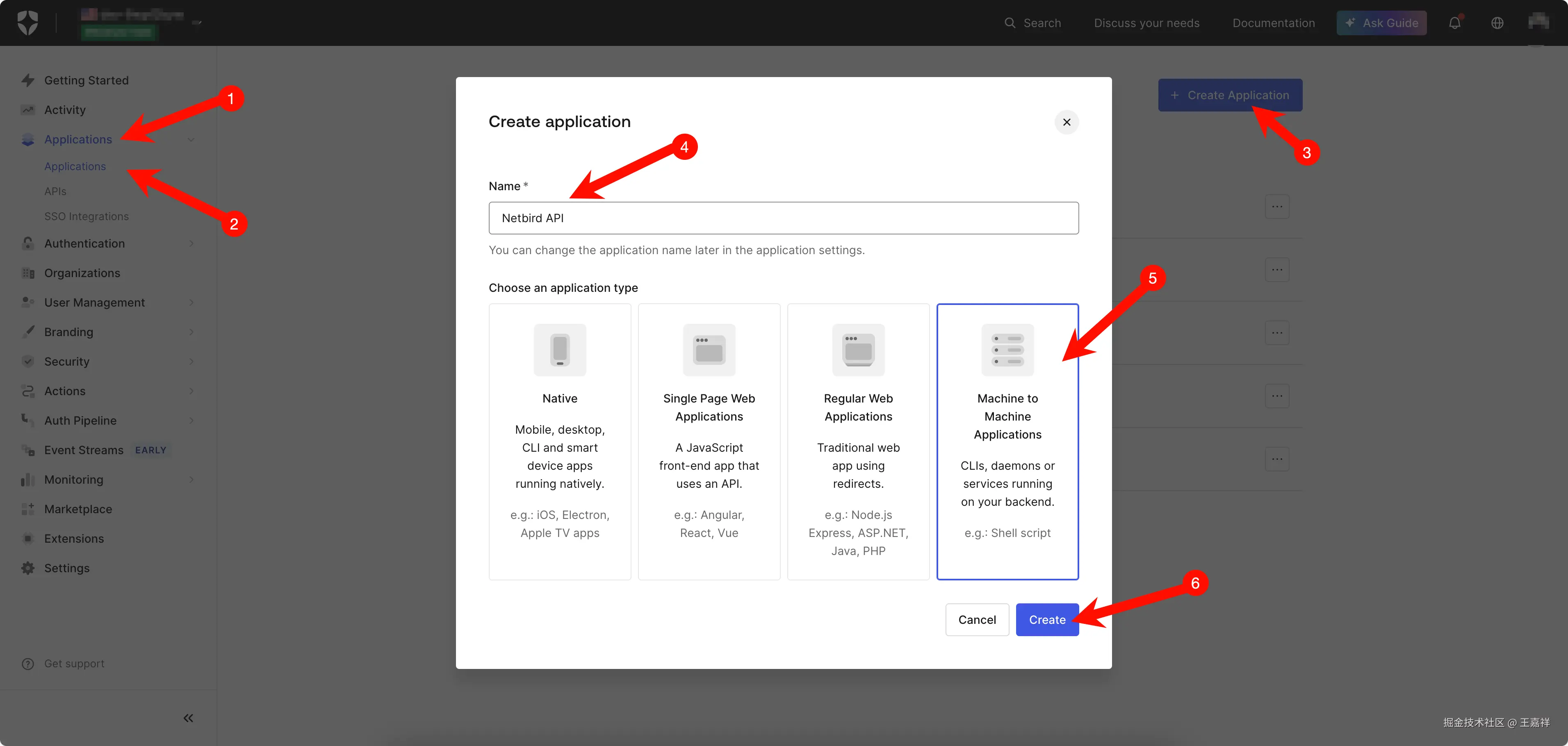Click the Ask Guide button
Screen dimensions: 1568x746
1381,23
